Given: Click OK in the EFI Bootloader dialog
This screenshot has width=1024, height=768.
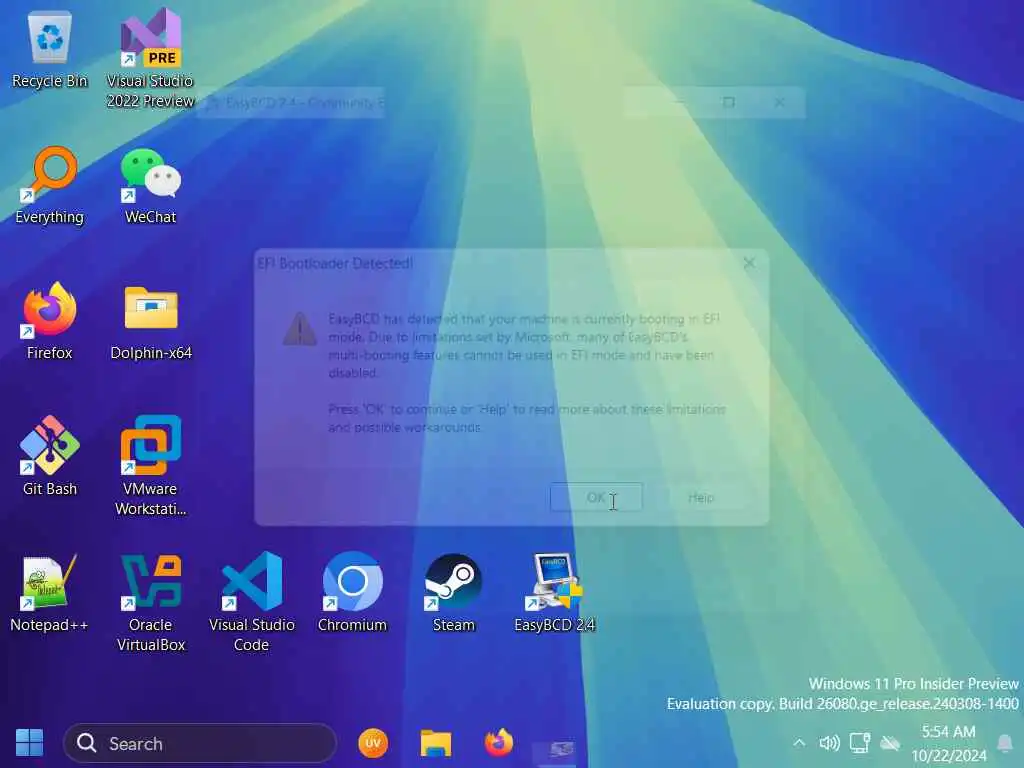Looking at the screenshot, I should 596,498.
